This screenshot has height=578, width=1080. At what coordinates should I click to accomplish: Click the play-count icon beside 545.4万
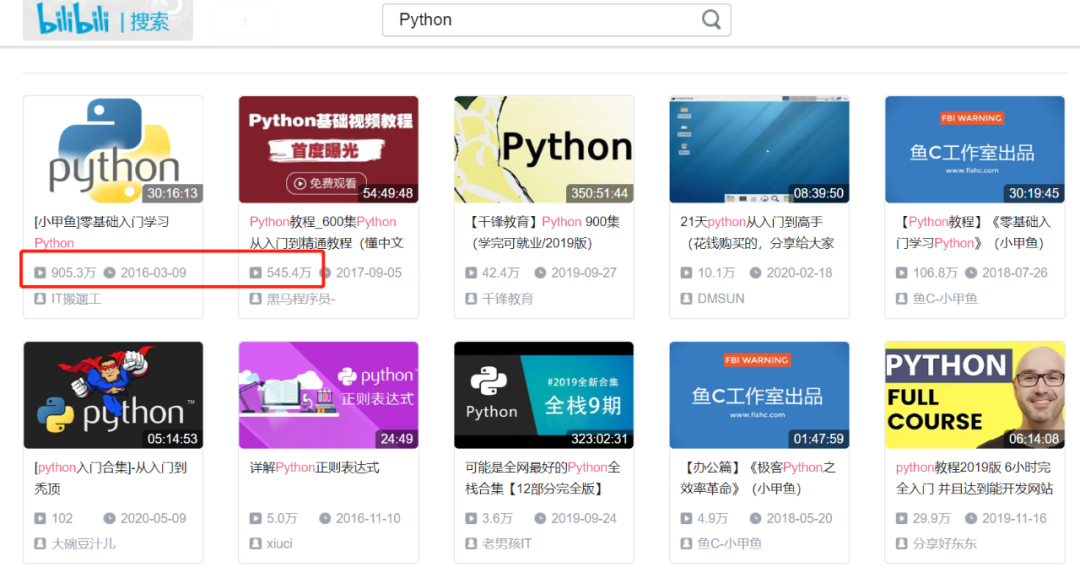coord(256,273)
